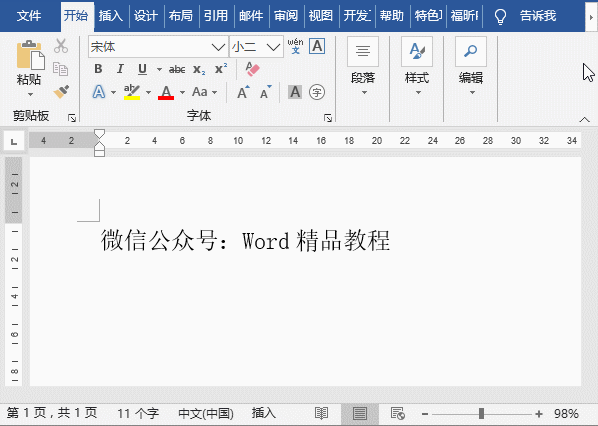Toggle subscript formatting

(199, 69)
